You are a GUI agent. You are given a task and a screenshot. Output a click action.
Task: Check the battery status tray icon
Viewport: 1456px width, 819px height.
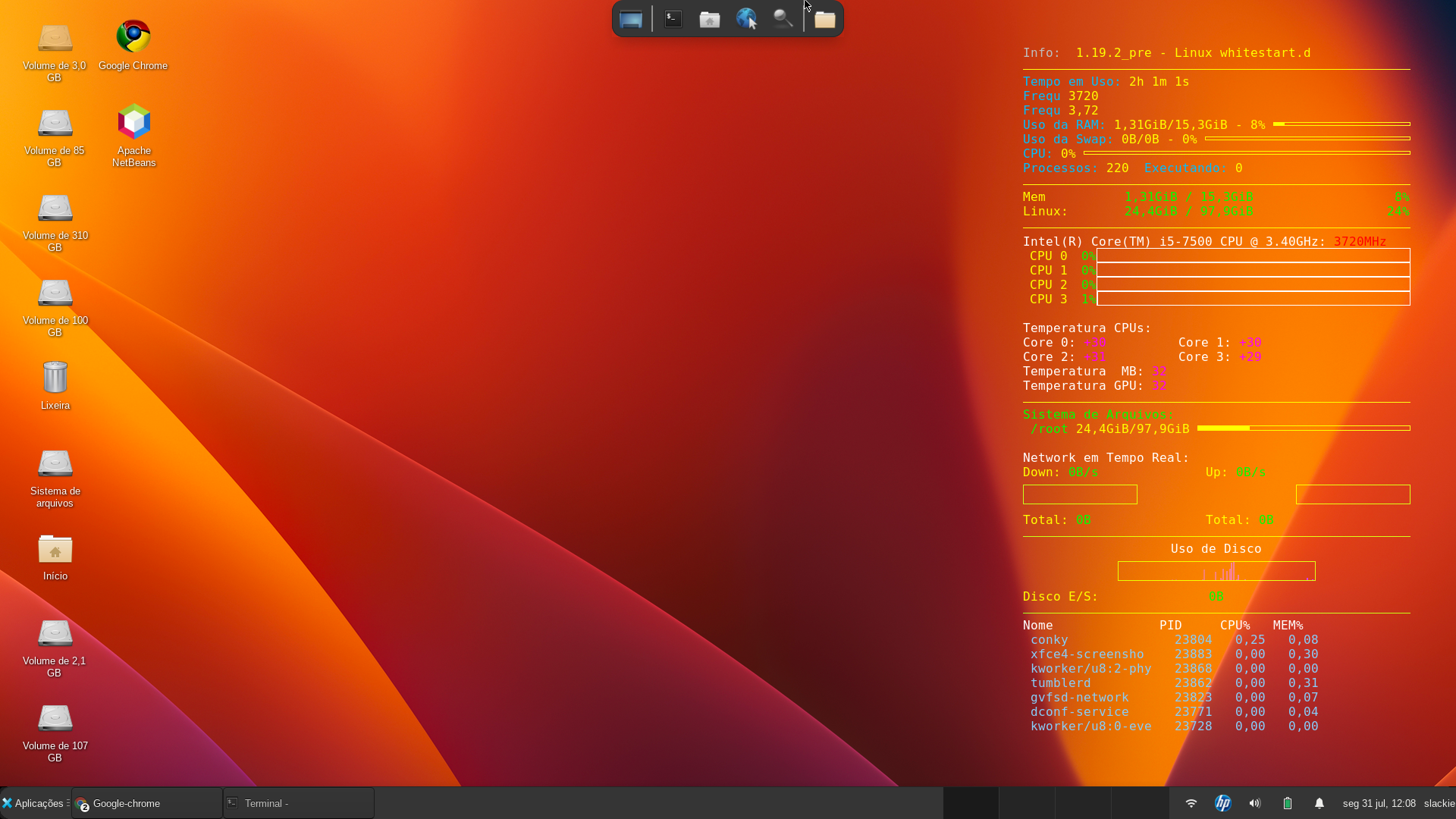click(1287, 803)
